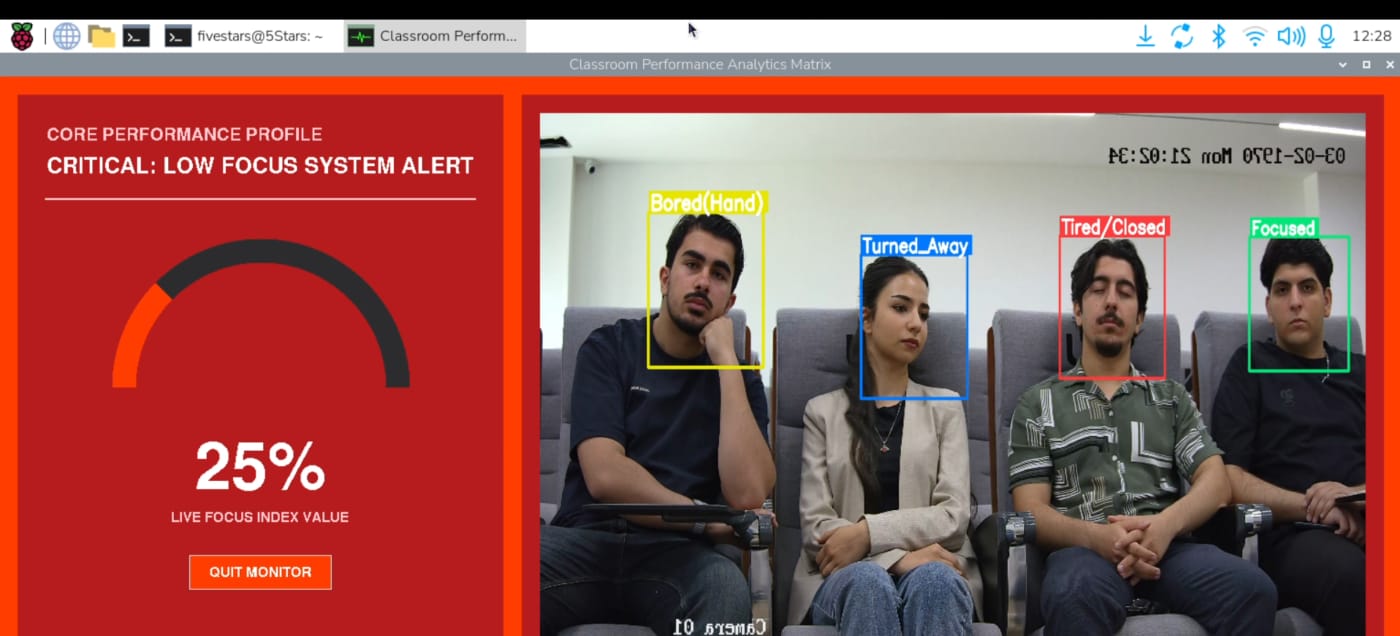Click the 12:28 clock
Image resolution: width=1400 pixels, height=636 pixels.
[1371, 37]
